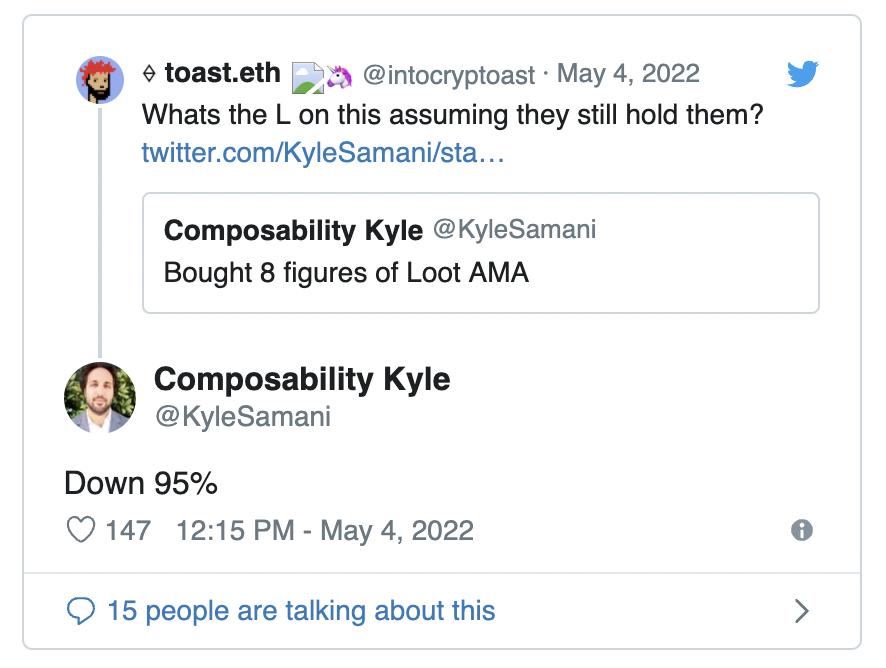This screenshot has width=886, height=668.
Task: Open the @KyleSamani handle below the author name
Action: [242, 416]
